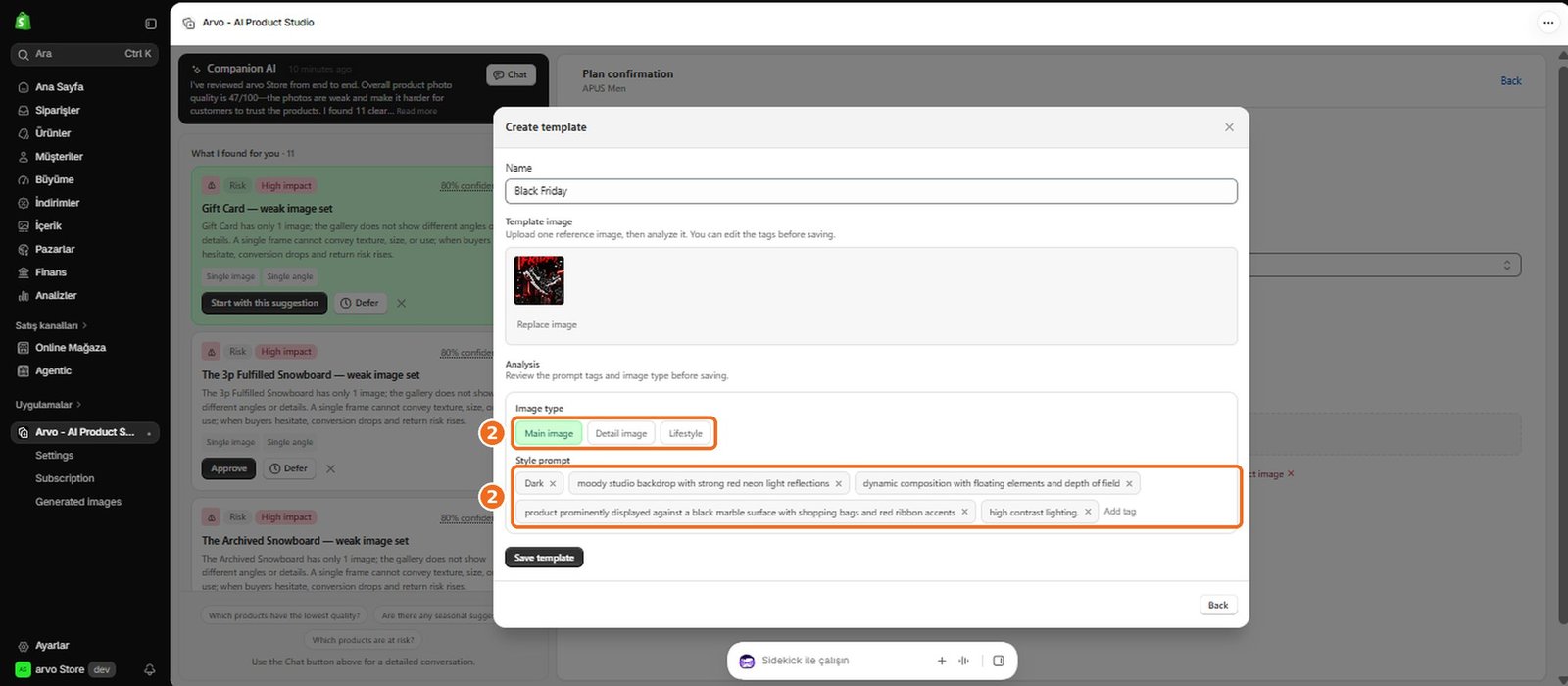Remove the dynamic composition tag
This screenshot has height=686, width=1568.
1129,484
